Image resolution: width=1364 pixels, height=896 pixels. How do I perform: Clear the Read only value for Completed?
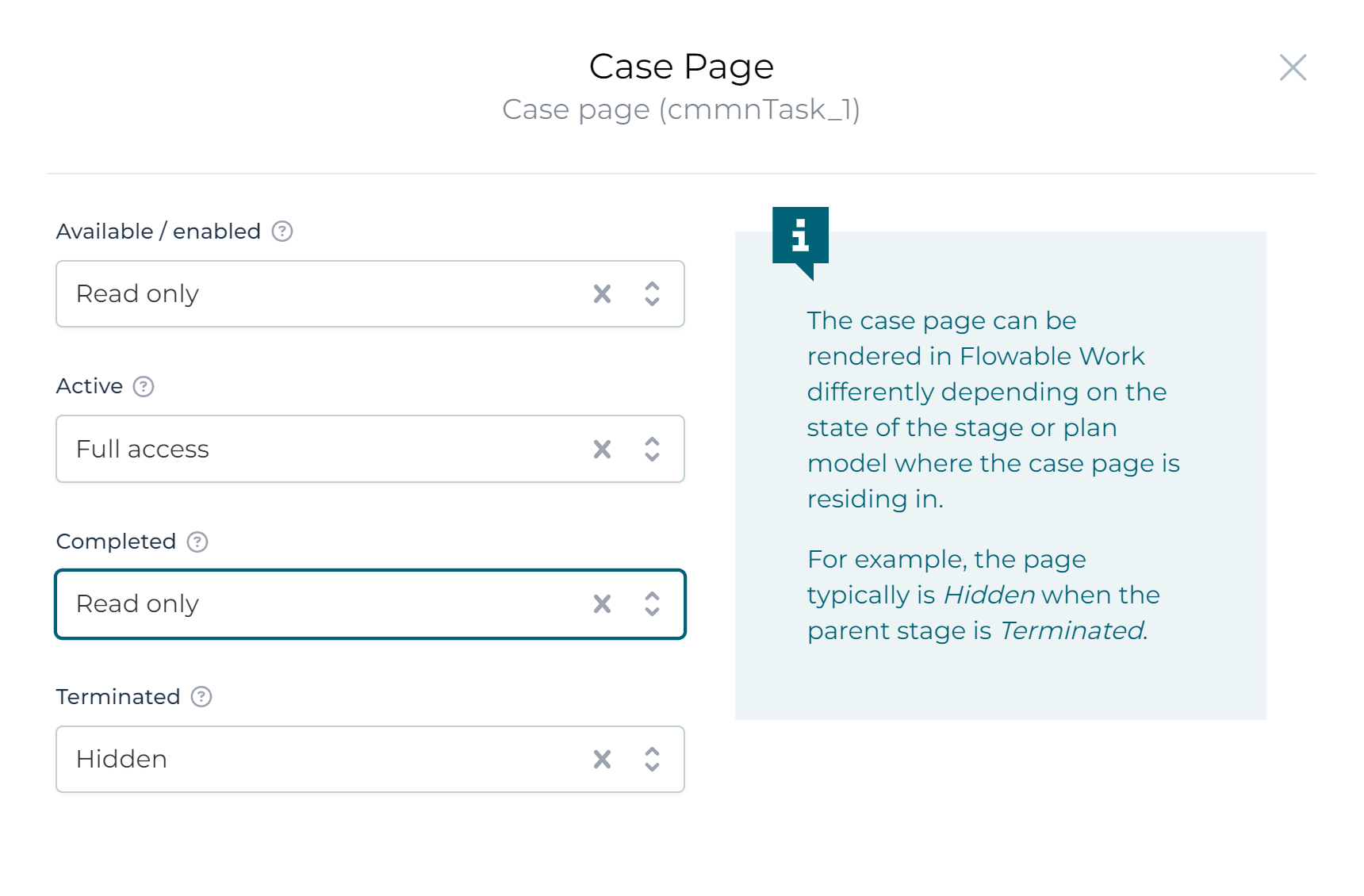tap(603, 604)
